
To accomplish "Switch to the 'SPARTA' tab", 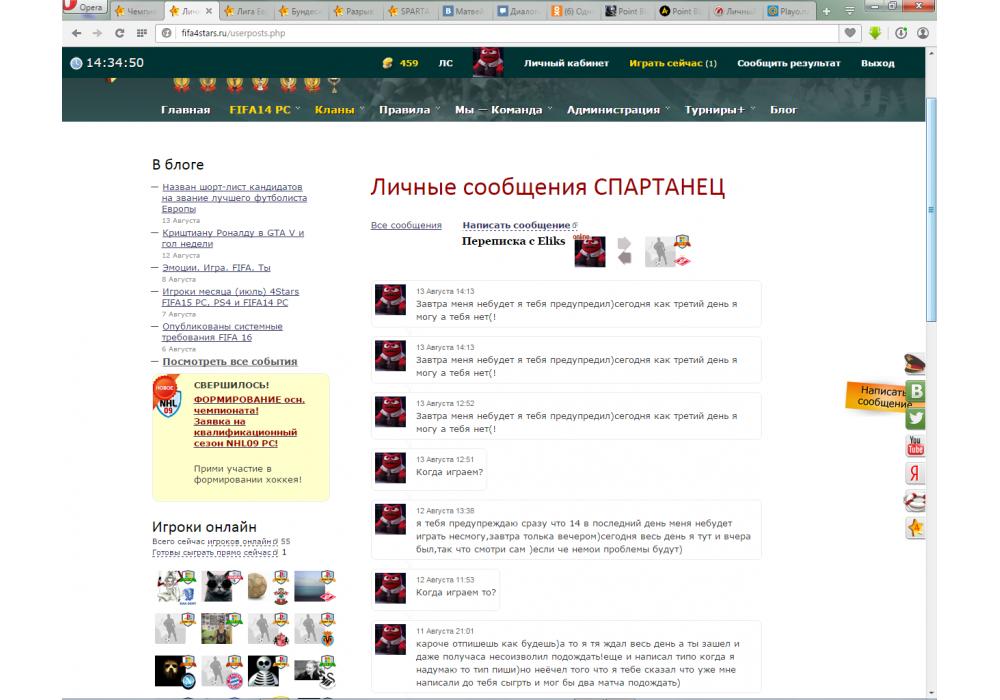I will (409, 11).
